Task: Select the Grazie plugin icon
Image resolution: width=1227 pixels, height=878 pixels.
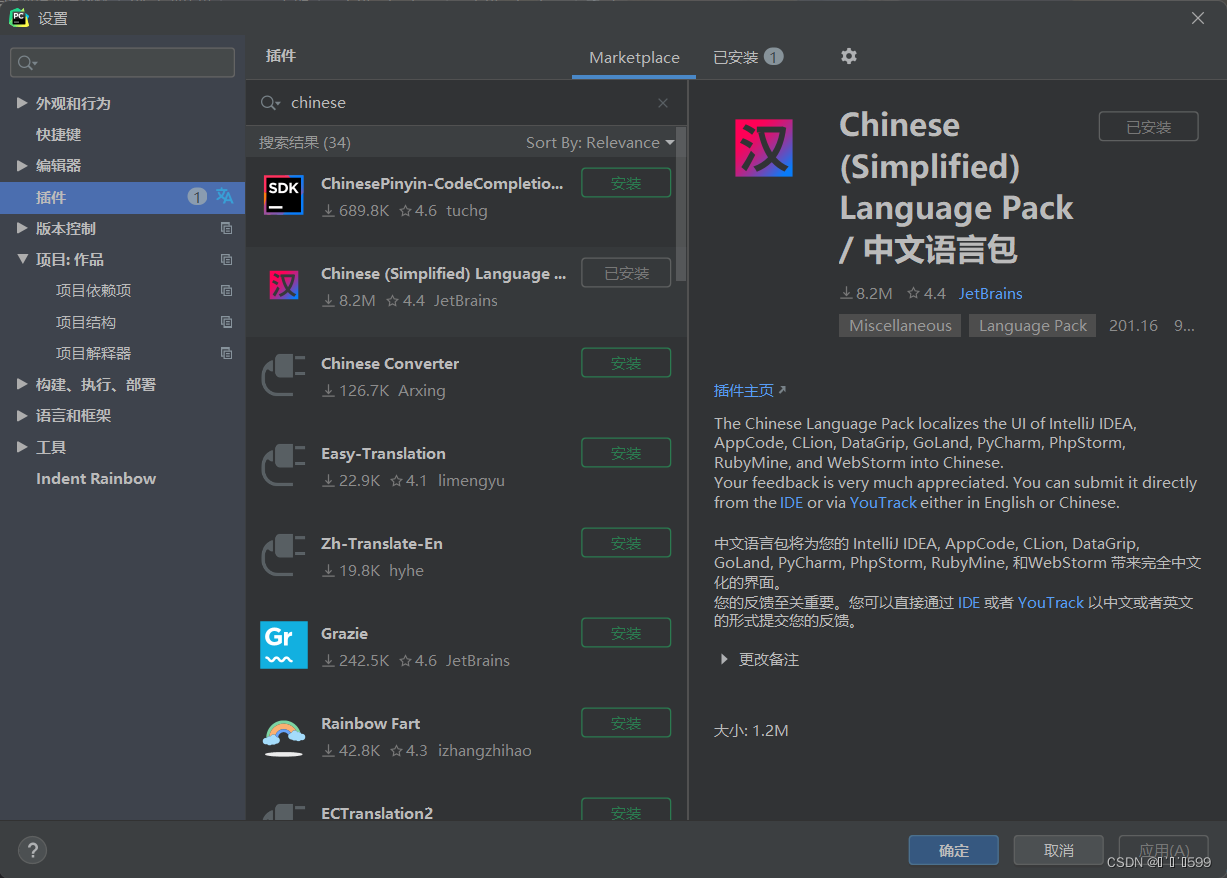Action: pos(284,645)
